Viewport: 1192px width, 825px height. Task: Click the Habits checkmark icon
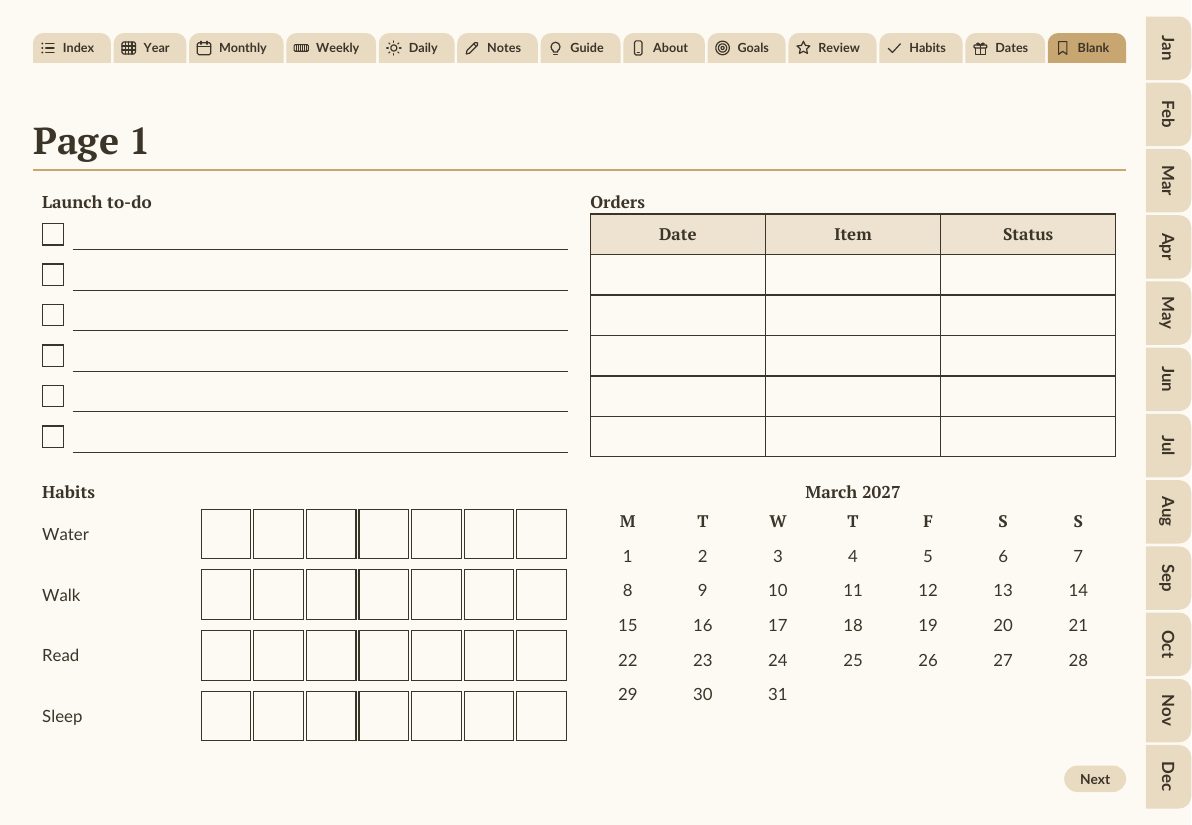895,48
